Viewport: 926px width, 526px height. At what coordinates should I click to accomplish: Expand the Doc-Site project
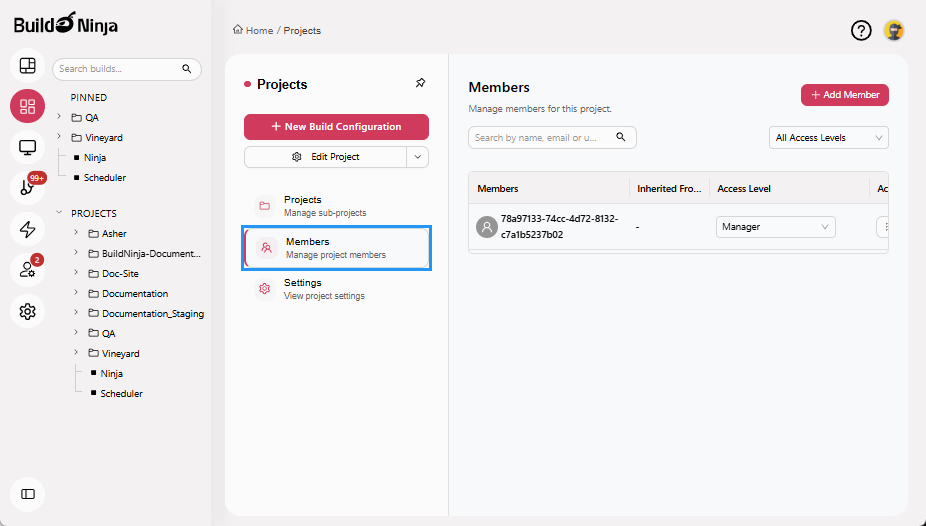pos(76,273)
